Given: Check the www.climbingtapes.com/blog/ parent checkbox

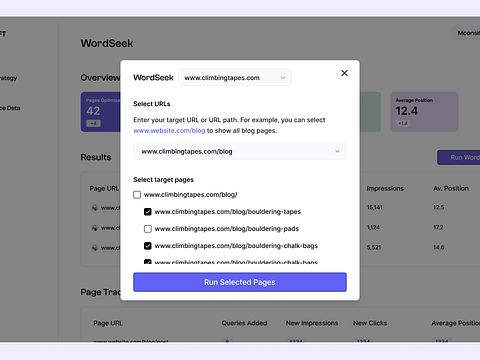Looking at the screenshot, I should 137,195.
